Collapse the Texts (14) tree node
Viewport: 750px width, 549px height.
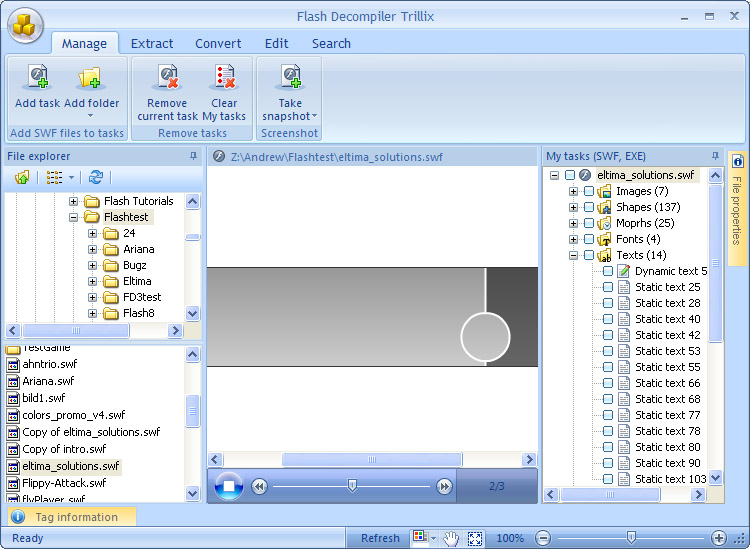click(x=574, y=255)
